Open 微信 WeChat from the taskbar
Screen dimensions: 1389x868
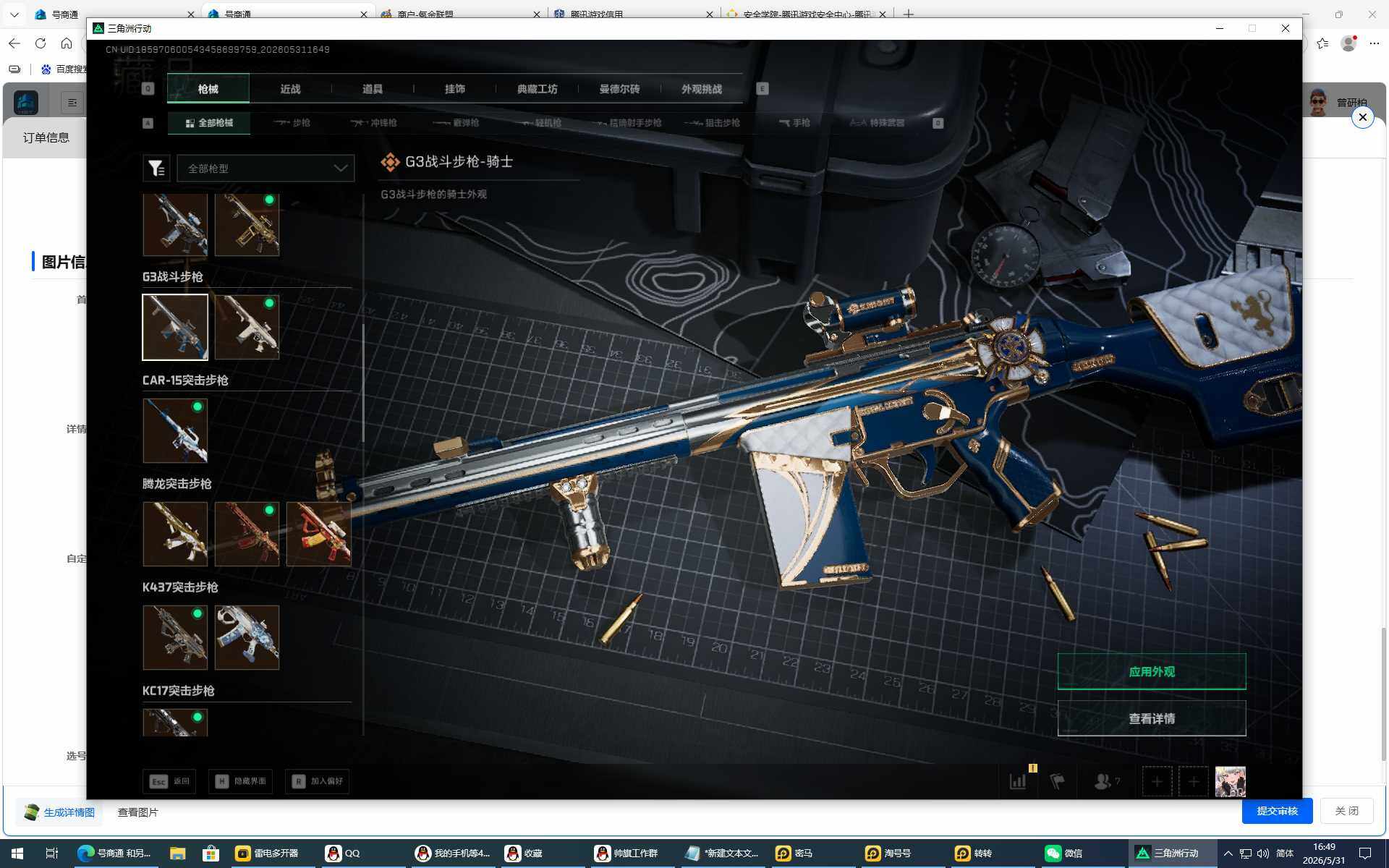1063,854
